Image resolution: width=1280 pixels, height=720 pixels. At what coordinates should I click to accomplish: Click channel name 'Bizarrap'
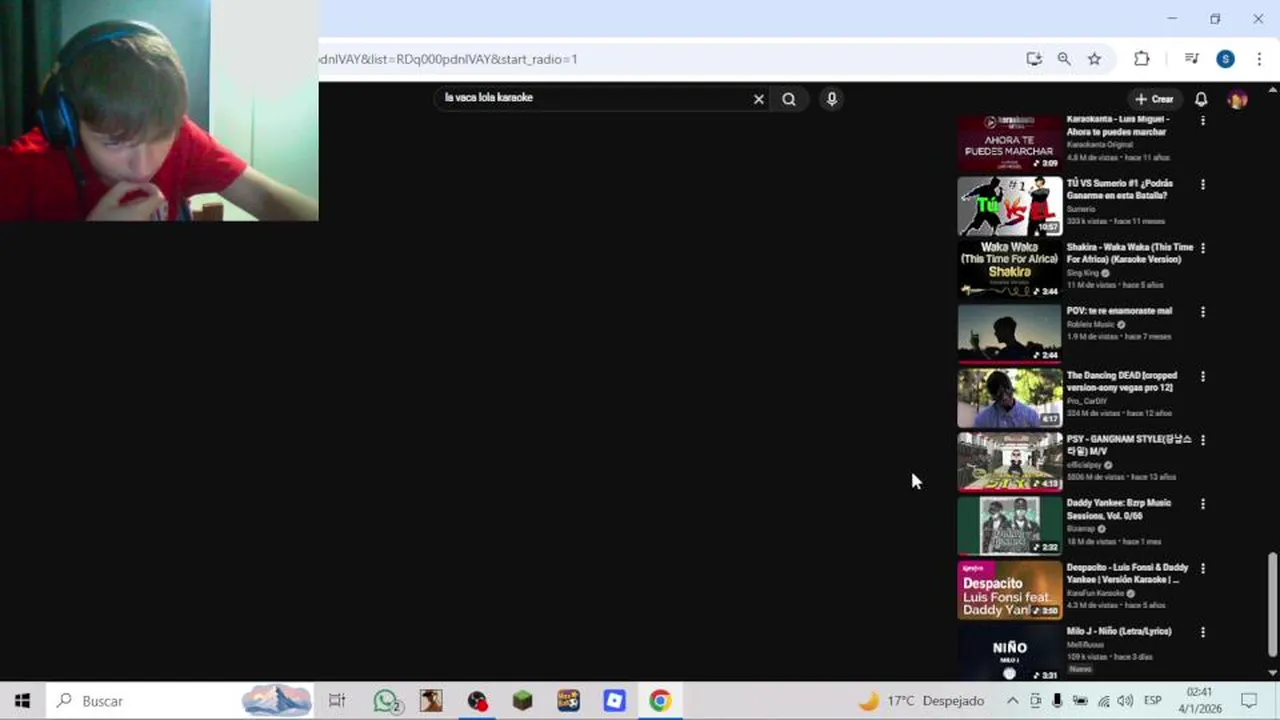tap(1080, 529)
